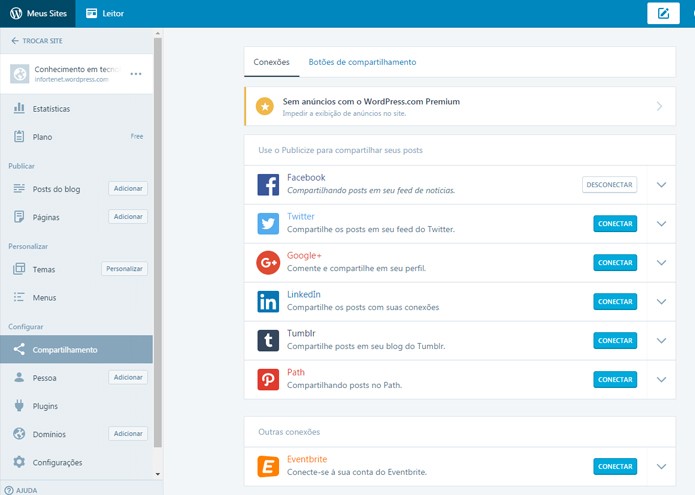Expand the Path connection chevron
Viewport: 695px width, 495px height.
click(x=661, y=380)
